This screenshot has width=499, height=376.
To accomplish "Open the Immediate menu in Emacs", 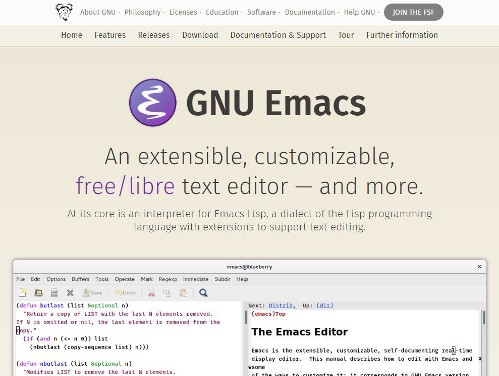I will pyautogui.click(x=195, y=279).
